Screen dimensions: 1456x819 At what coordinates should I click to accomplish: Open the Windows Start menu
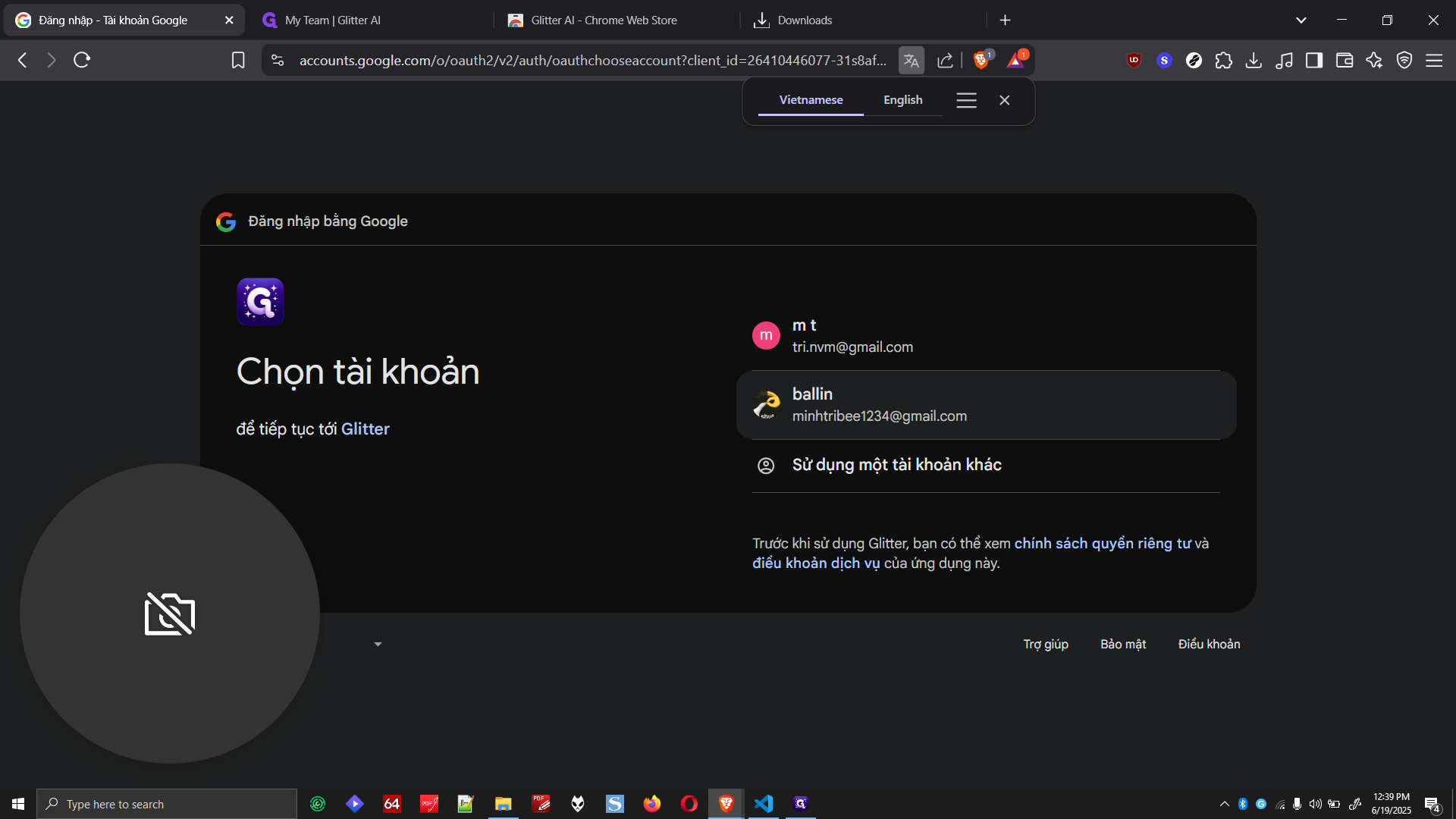[x=18, y=804]
